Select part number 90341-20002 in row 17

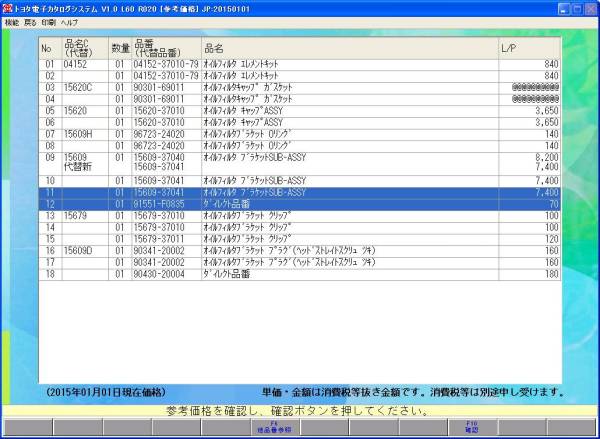(159, 263)
